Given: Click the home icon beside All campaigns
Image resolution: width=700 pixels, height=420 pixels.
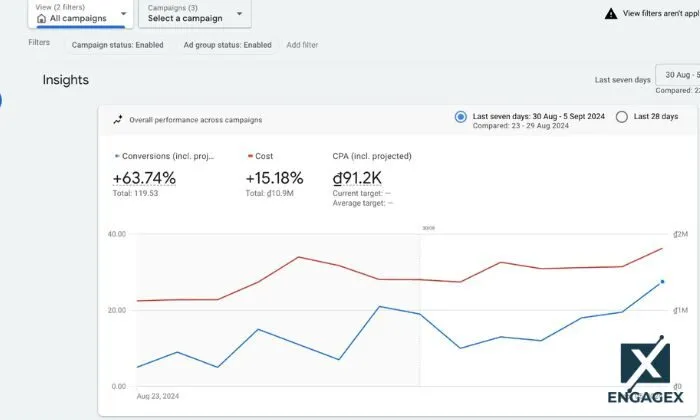Looking at the screenshot, I should pos(42,19).
